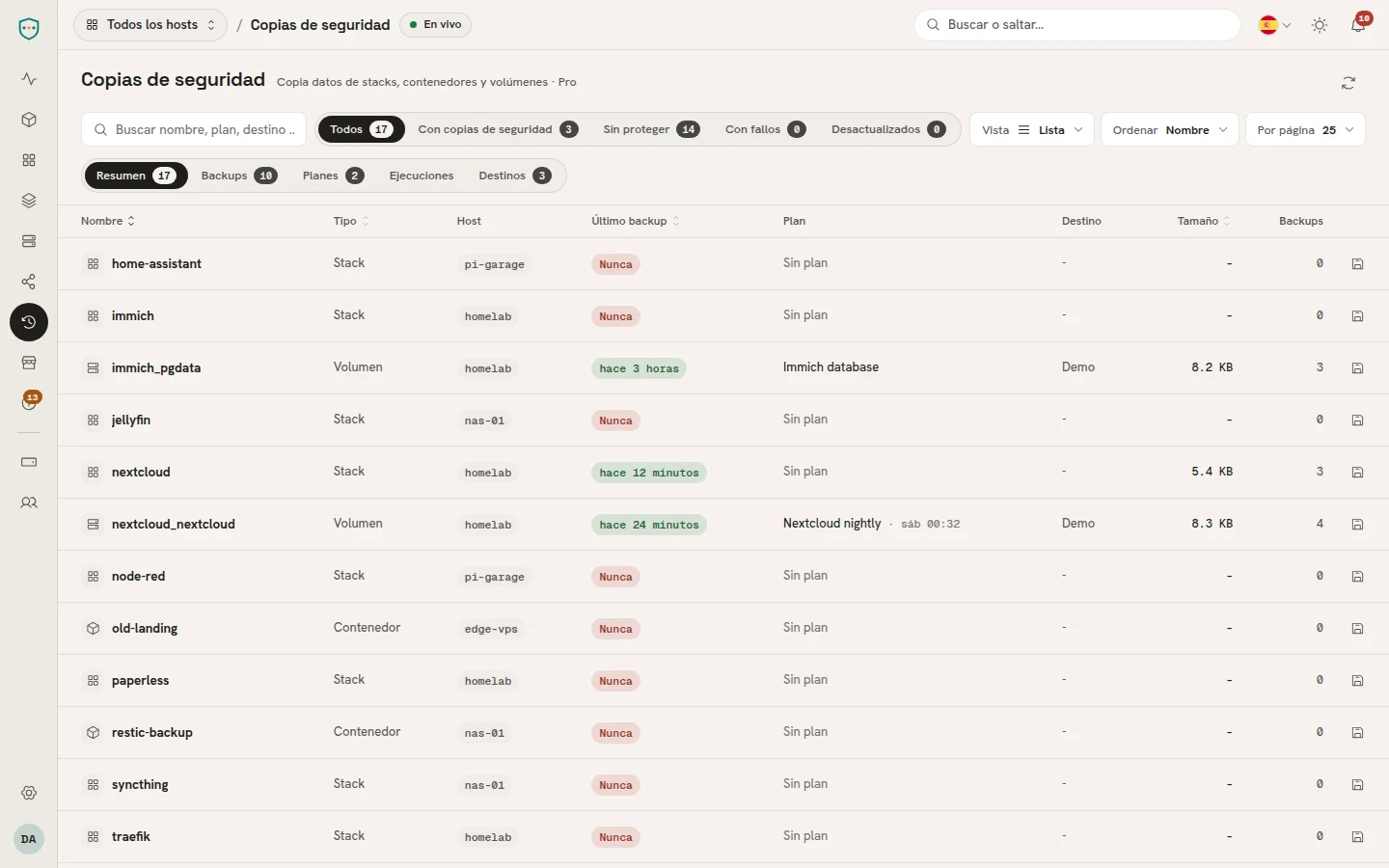
Task: Open the Ordenar Nombre dropdown
Action: (1170, 130)
